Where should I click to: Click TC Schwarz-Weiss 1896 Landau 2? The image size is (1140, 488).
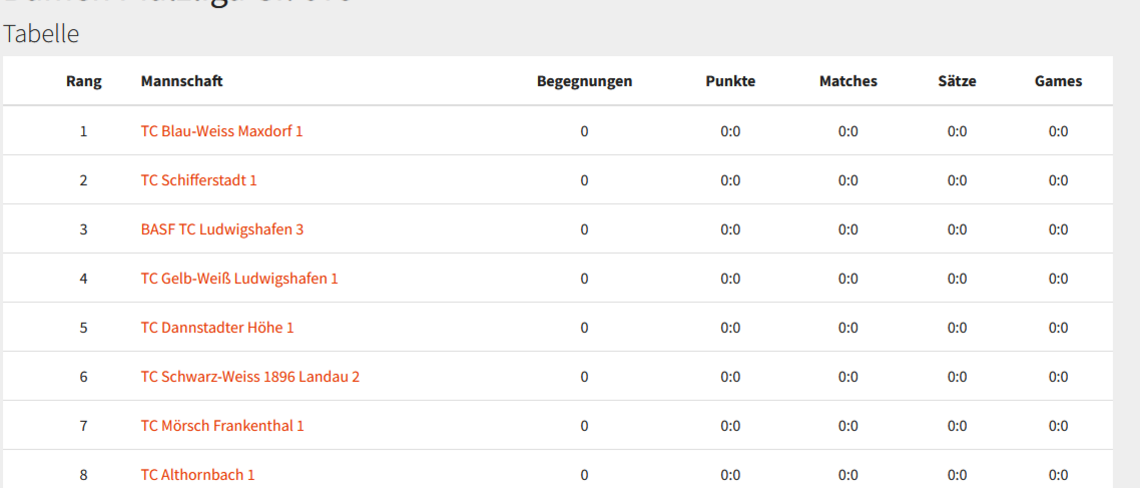pyautogui.click(x=250, y=376)
